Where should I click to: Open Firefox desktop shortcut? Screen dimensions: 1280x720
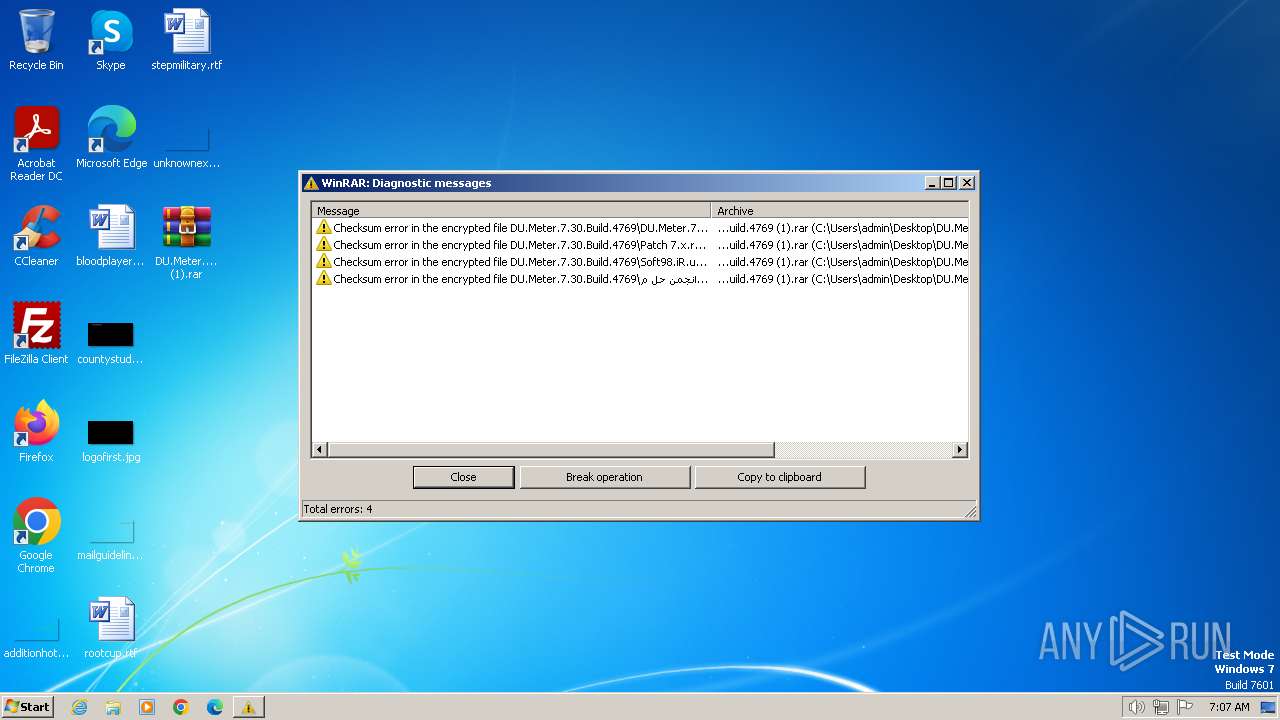coord(36,431)
